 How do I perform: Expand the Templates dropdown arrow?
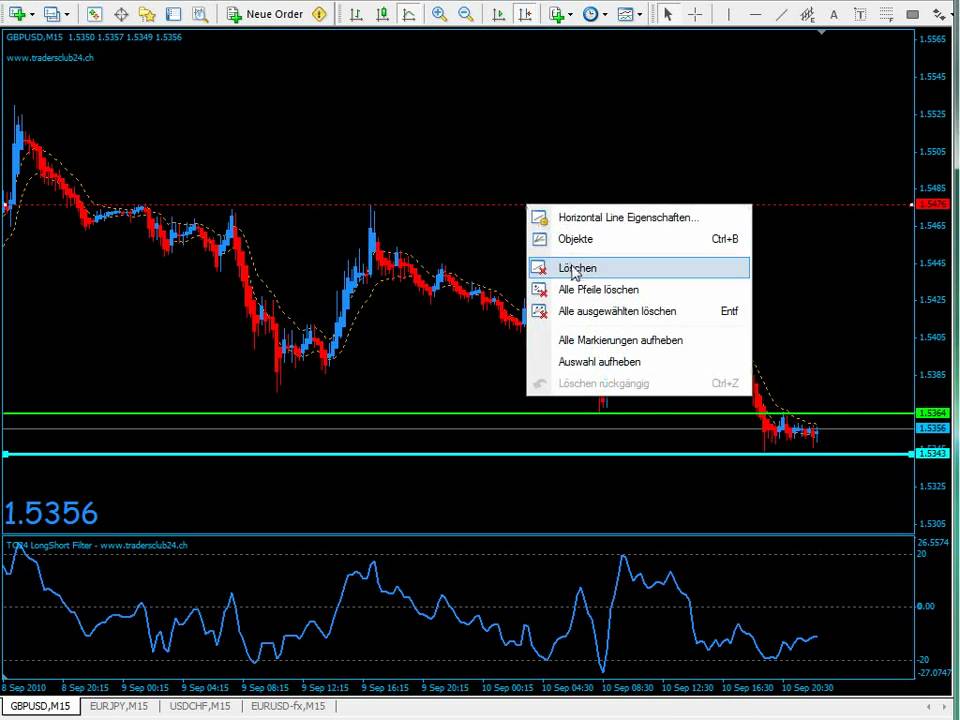tap(640, 14)
